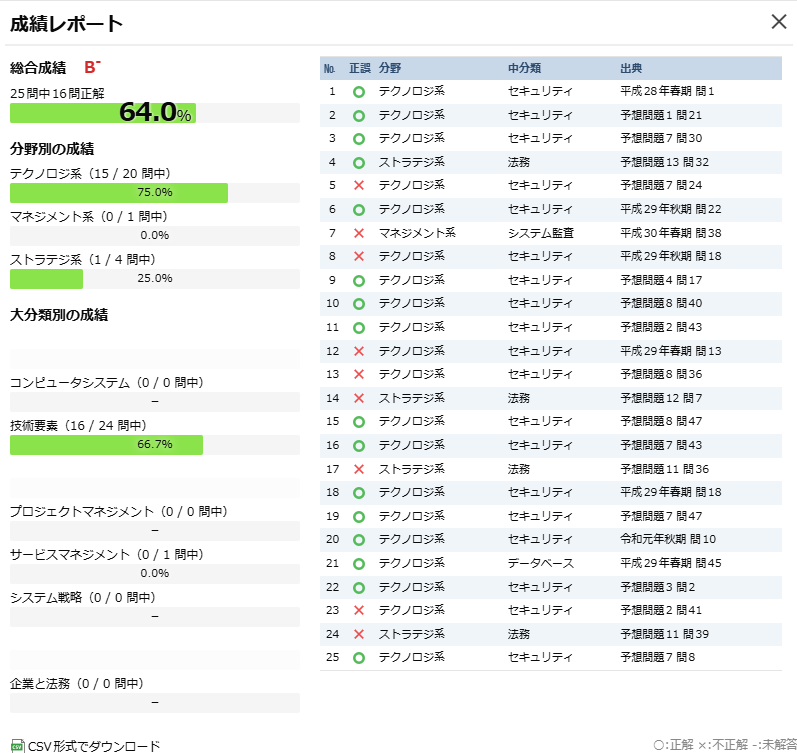The height and width of the screenshot is (753, 797).
Task: Click マネジメント系 field in row 7
Action: pos(417,233)
